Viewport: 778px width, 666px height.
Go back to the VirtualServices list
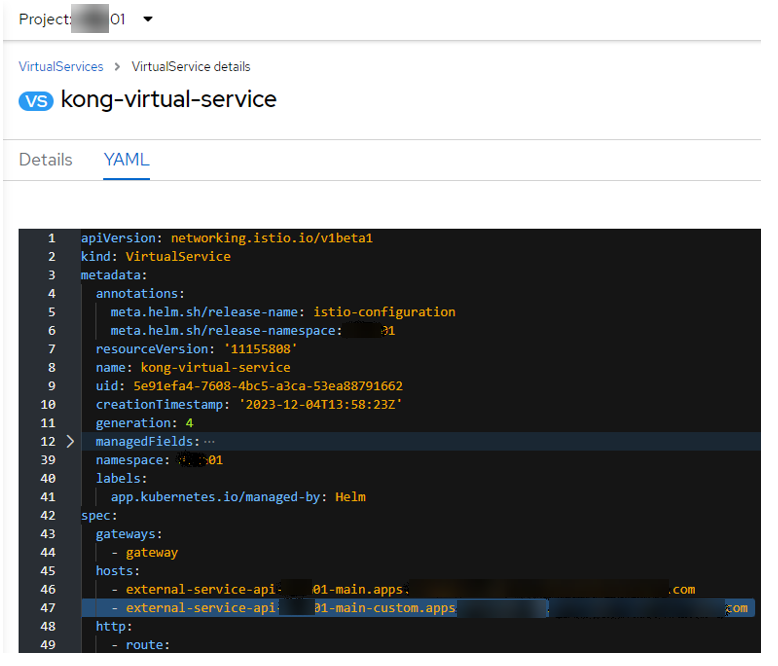click(x=61, y=67)
